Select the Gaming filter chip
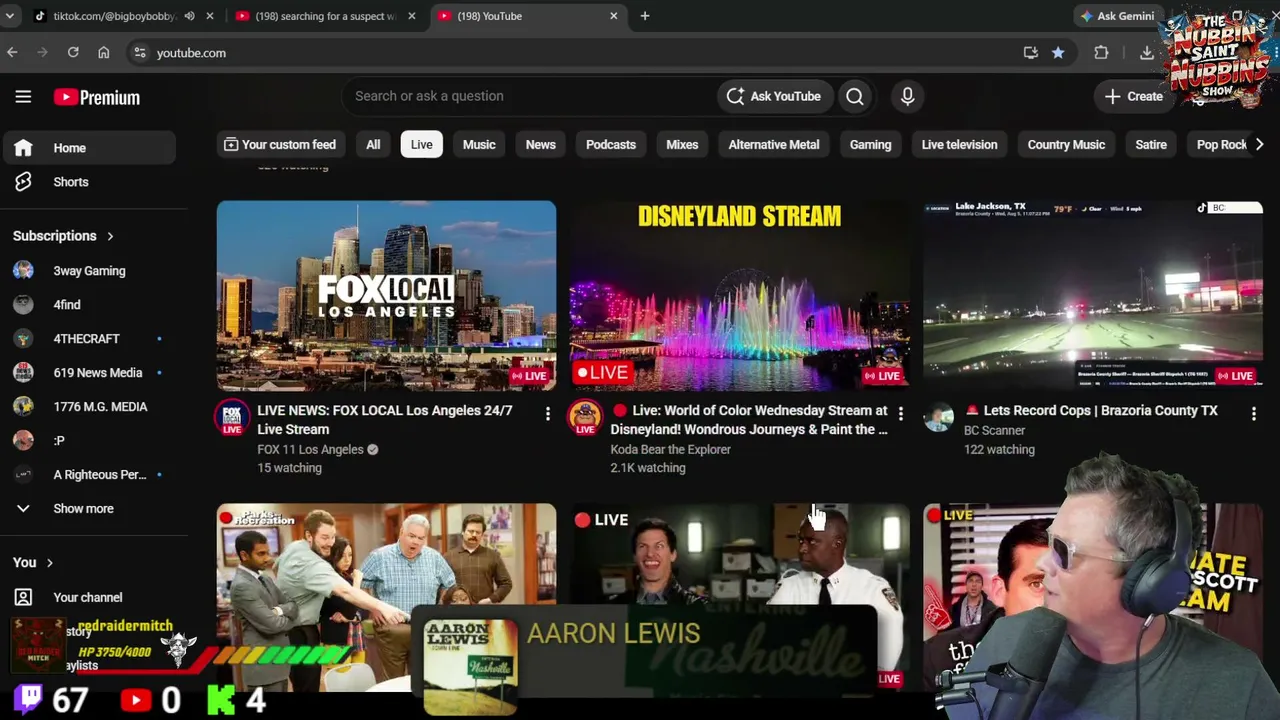Screen dimensions: 1280x720 pos(870,145)
